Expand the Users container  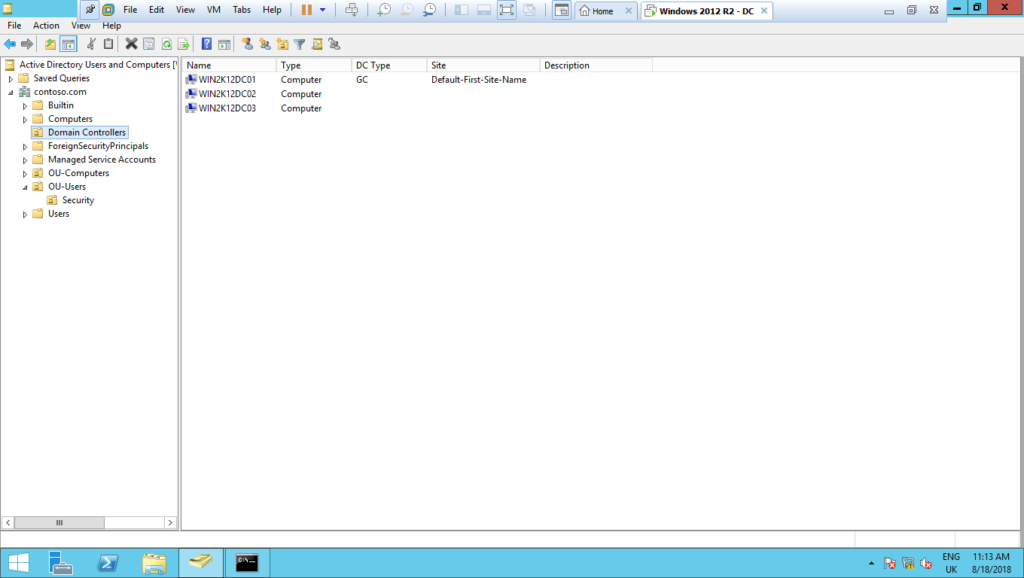pyautogui.click(x=25, y=214)
